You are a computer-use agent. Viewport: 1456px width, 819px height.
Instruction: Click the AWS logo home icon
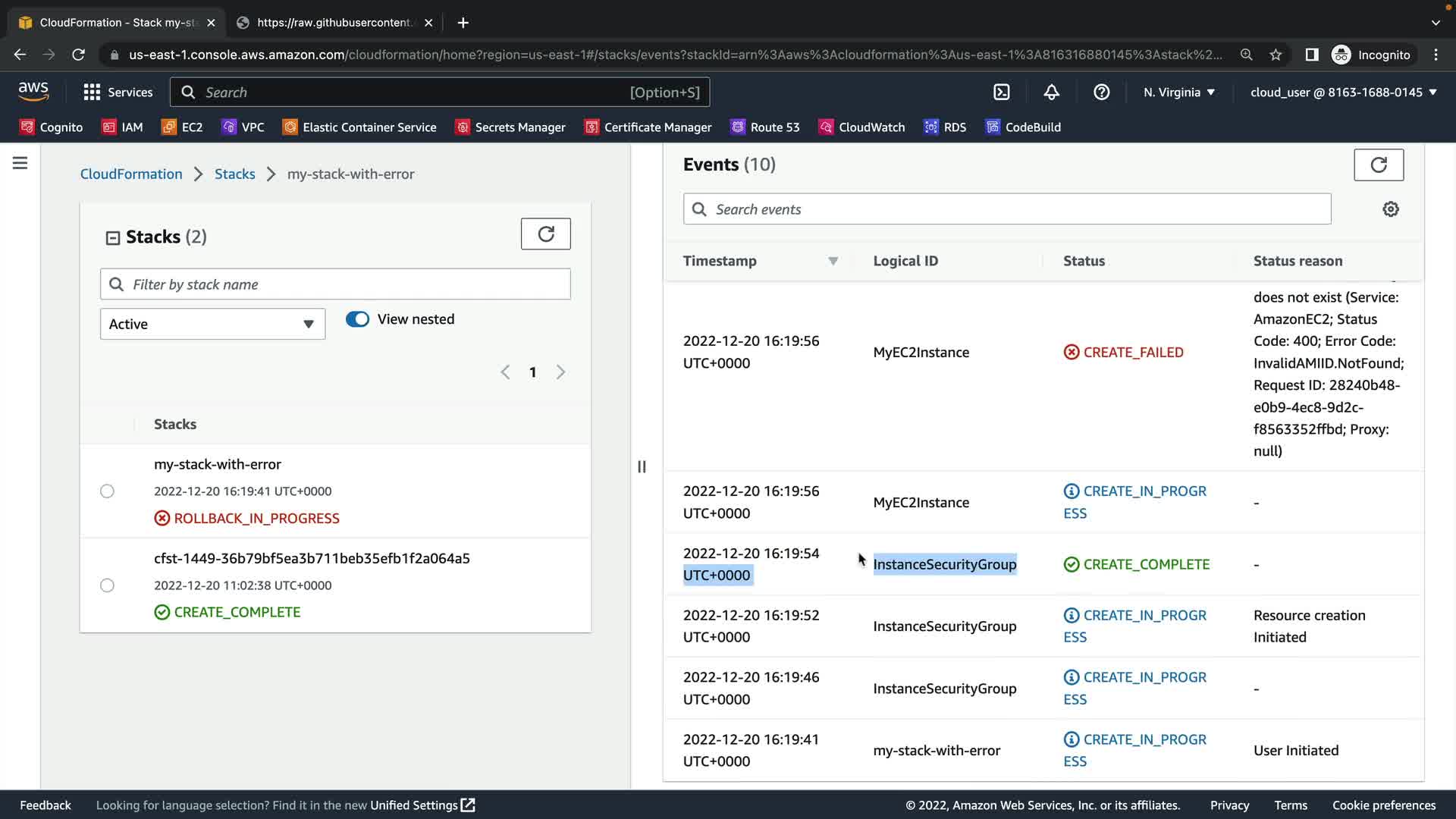pyautogui.click(x=33, y=92)
